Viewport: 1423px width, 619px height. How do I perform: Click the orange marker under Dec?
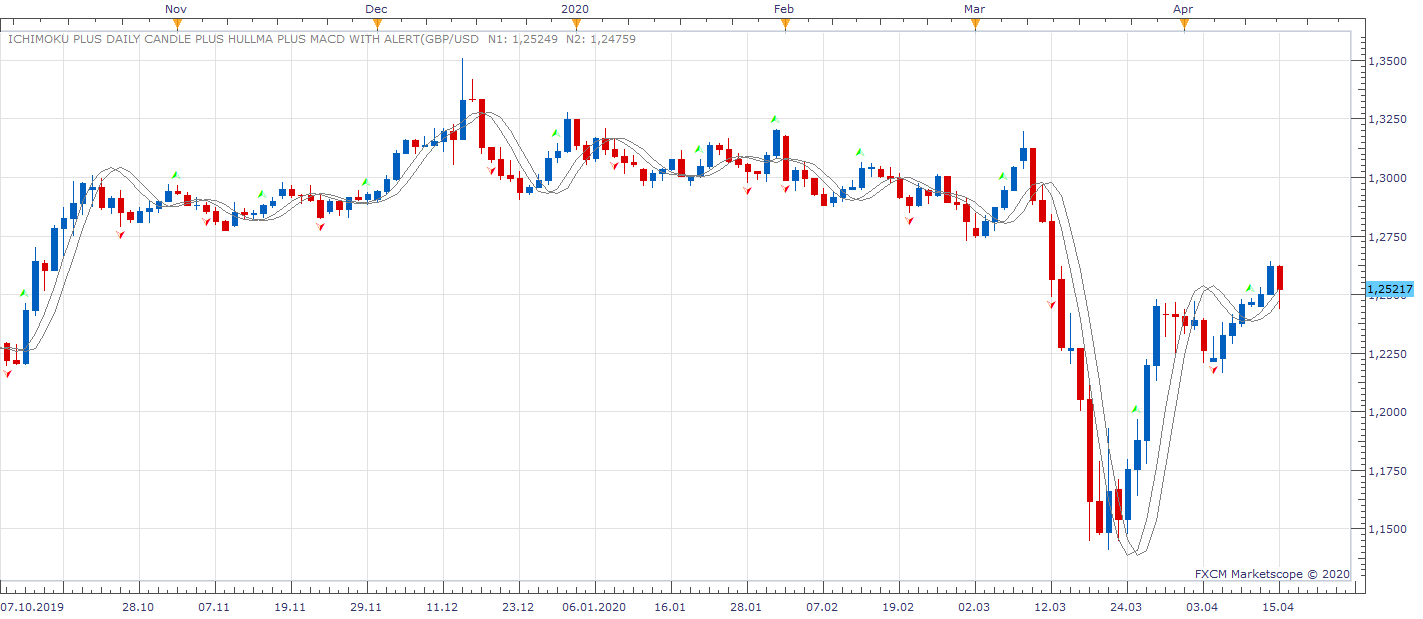[377, 24]
